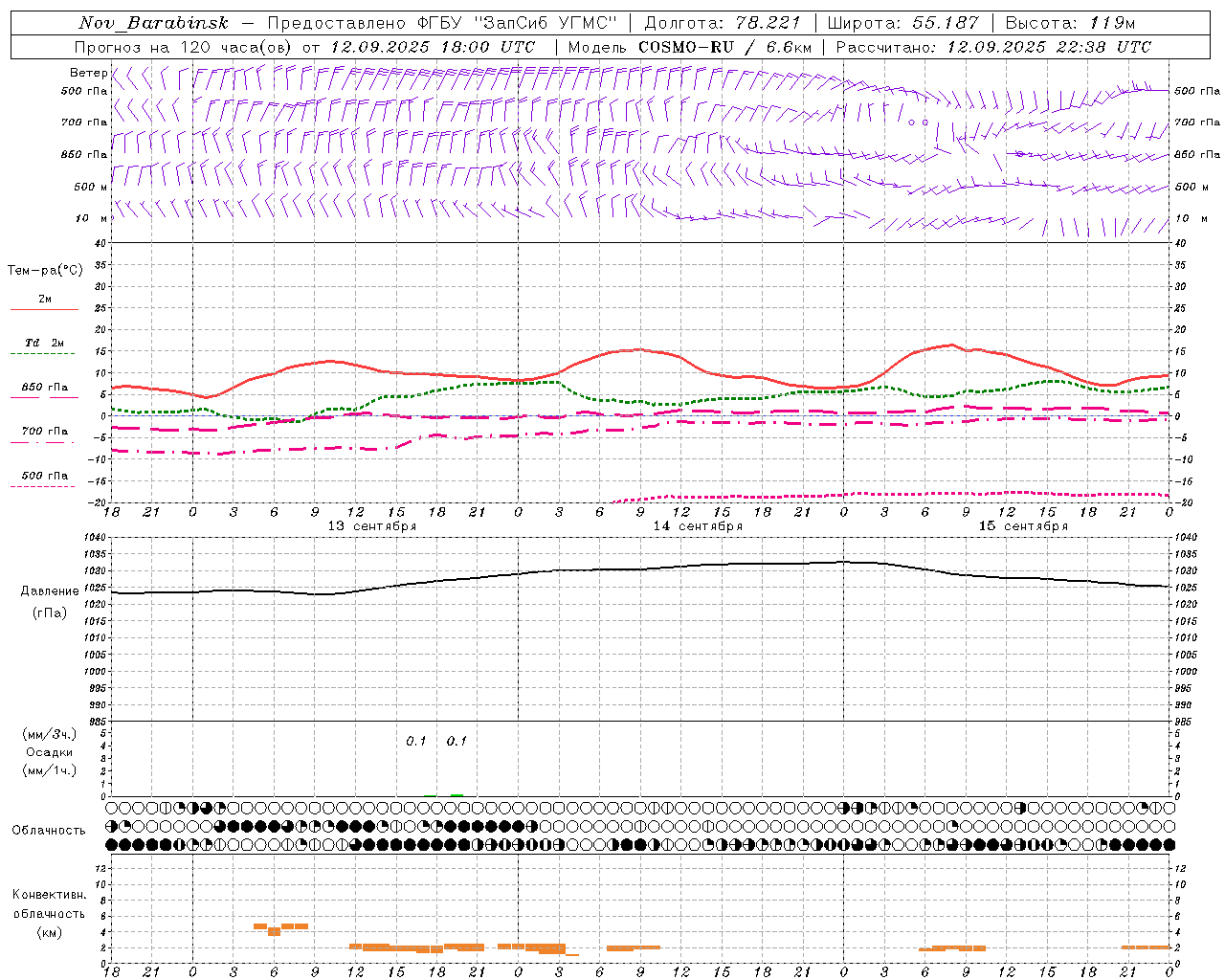This screenshot has width=1225, height=980.
Task: Click the 'Конвективн.' convective cloud label
Action: [x=50, y=895]
